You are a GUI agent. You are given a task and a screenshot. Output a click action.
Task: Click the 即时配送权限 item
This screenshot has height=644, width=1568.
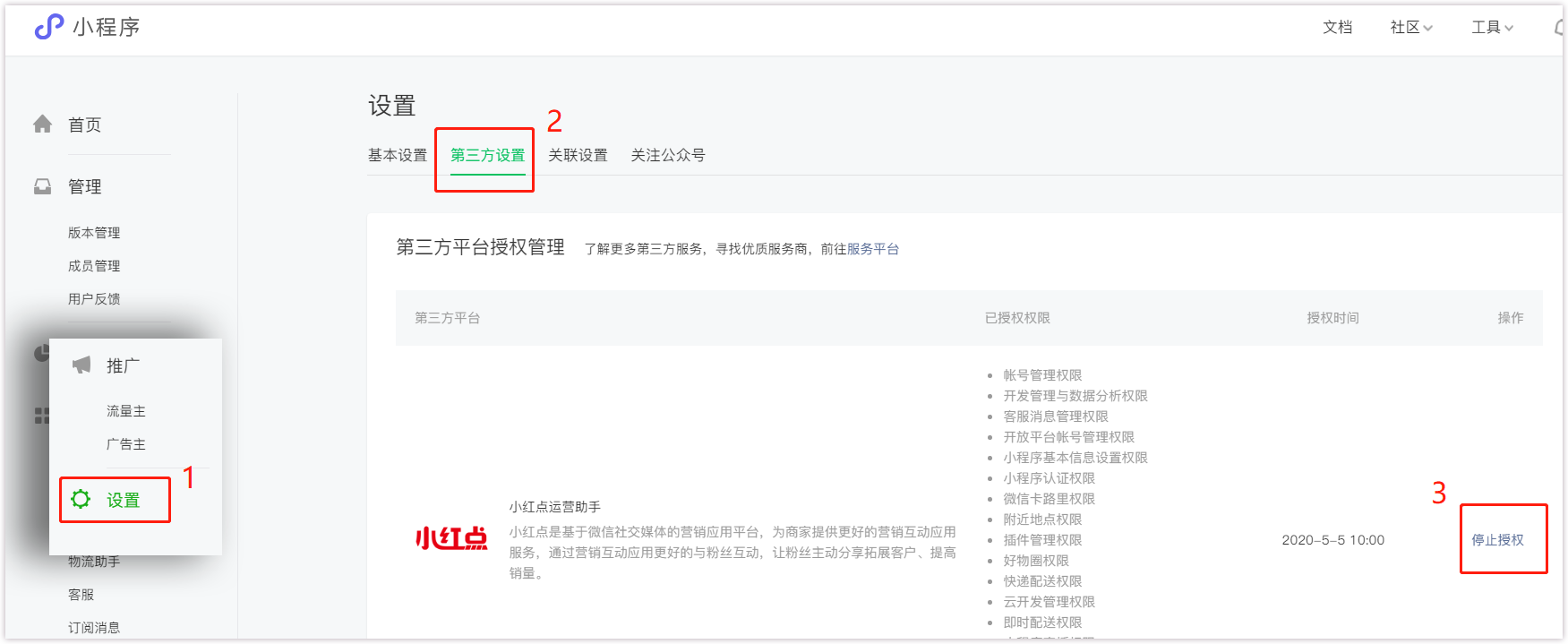click(x=1042, y=623)
